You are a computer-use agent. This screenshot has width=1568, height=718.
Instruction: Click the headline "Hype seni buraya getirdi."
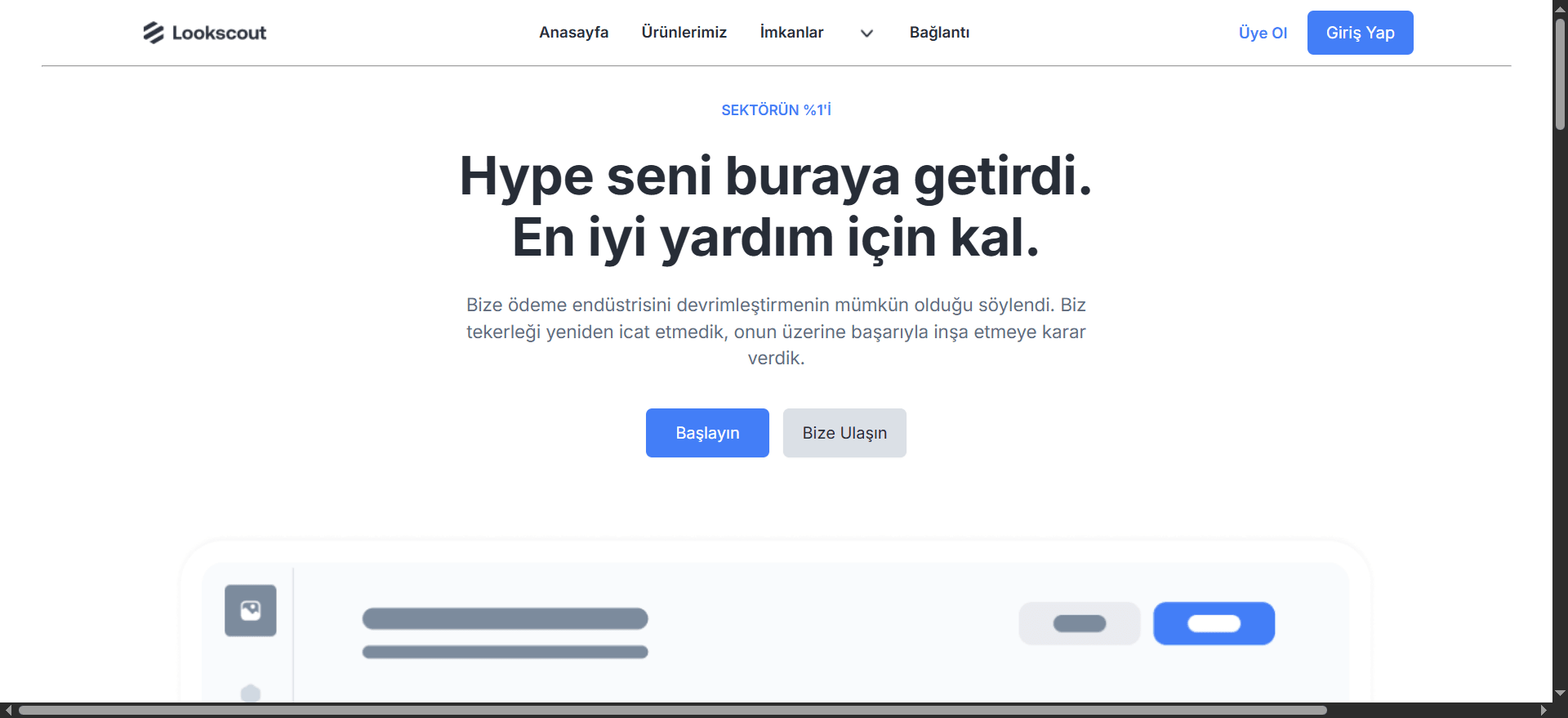[776, 176]
